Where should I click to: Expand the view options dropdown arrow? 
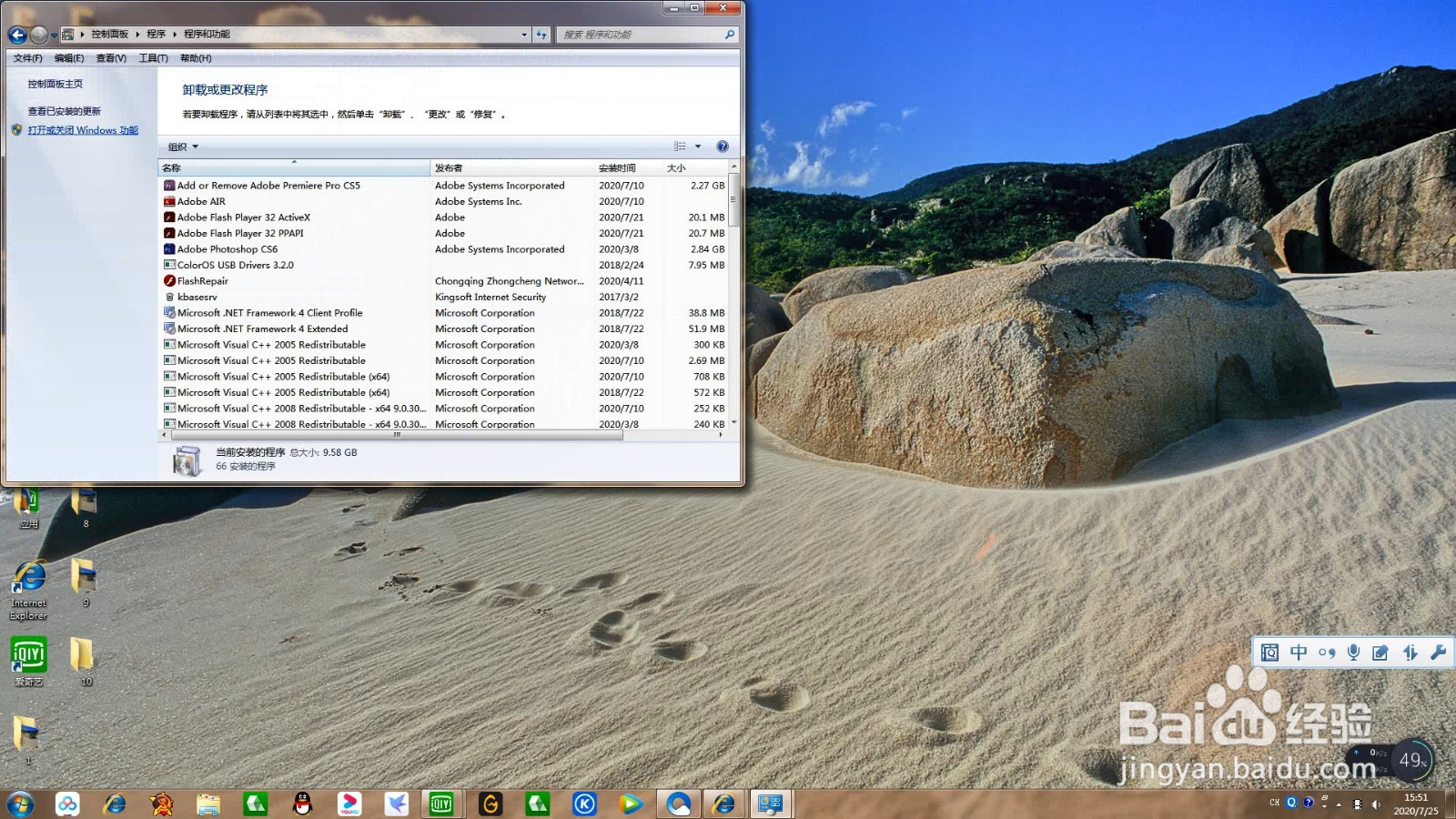pos(698,147)
